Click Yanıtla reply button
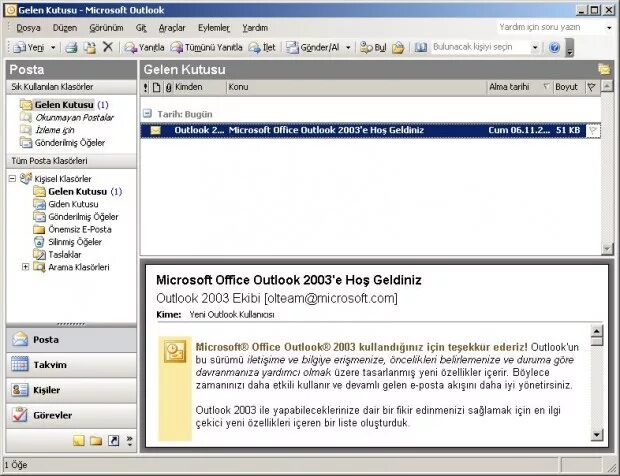 point(144,47)
